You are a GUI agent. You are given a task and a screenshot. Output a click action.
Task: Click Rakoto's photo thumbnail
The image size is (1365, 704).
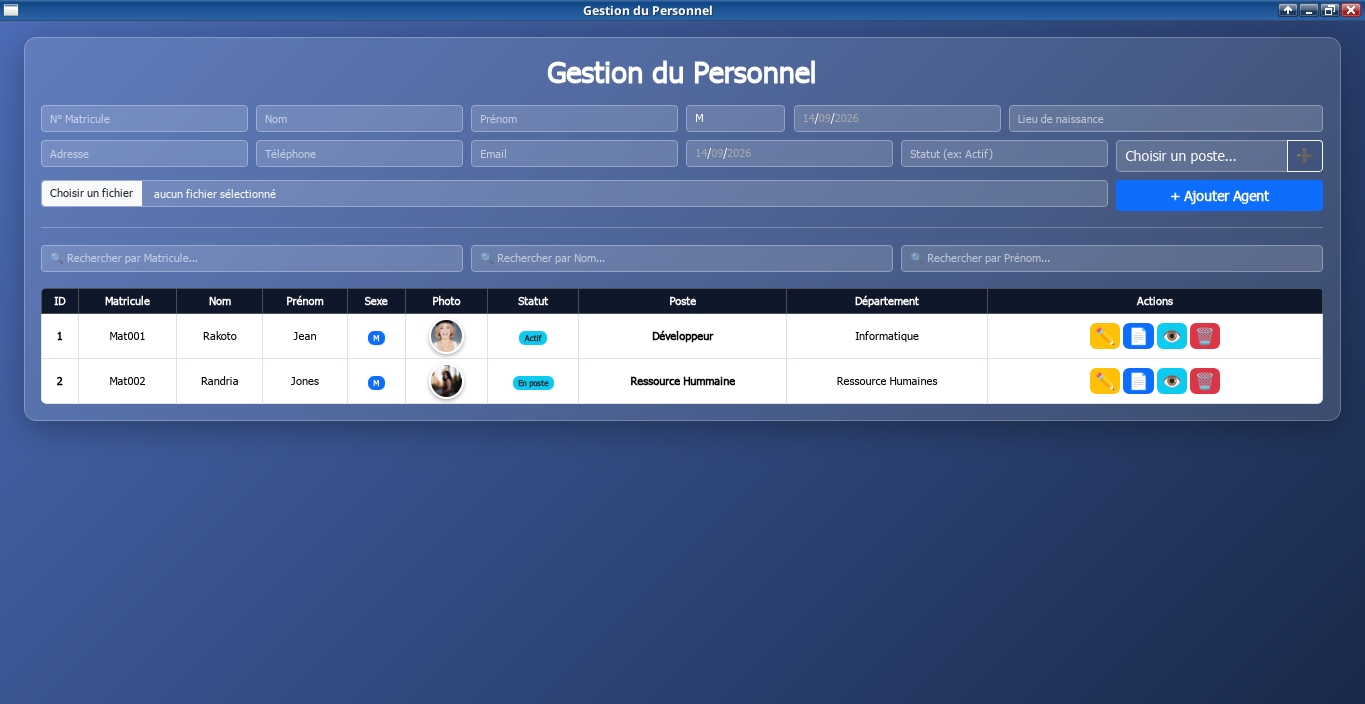446,336
